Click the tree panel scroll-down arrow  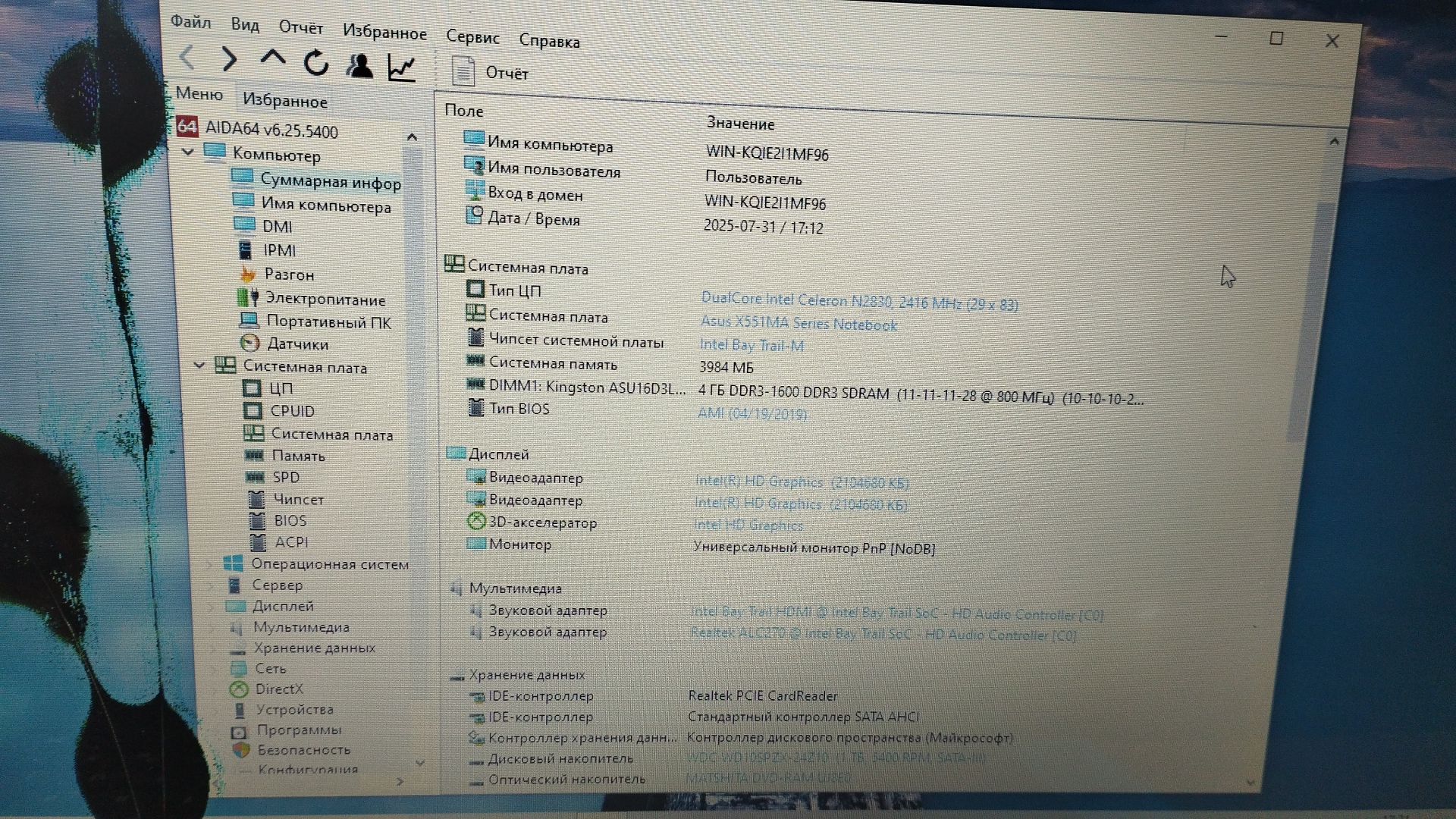point(419,762)
